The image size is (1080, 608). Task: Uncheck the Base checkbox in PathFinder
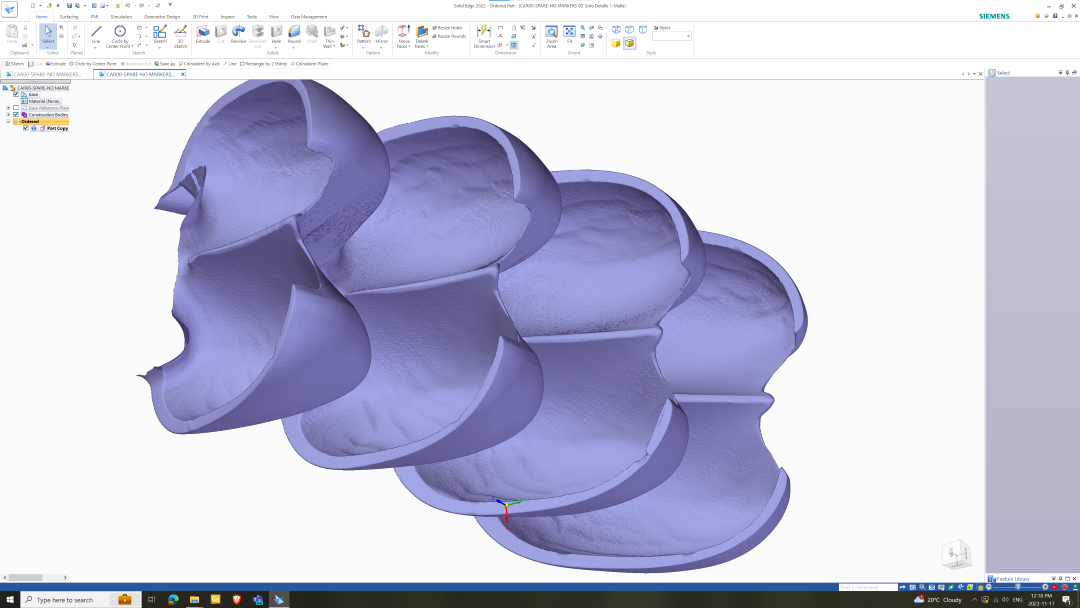coord(16,94)
